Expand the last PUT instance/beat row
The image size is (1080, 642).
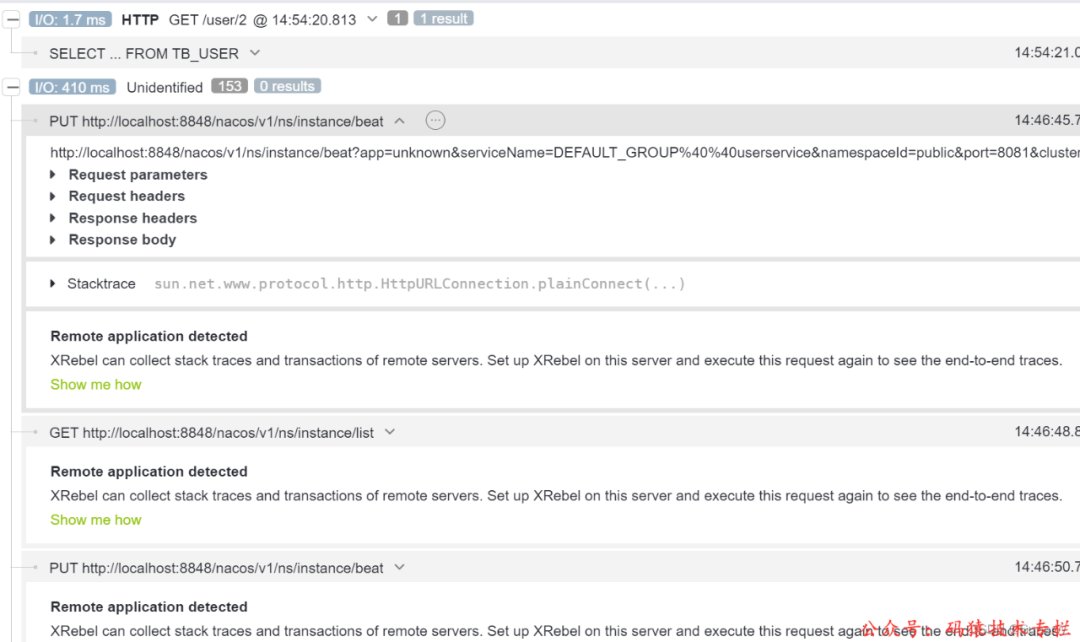(x=399, y=568)
